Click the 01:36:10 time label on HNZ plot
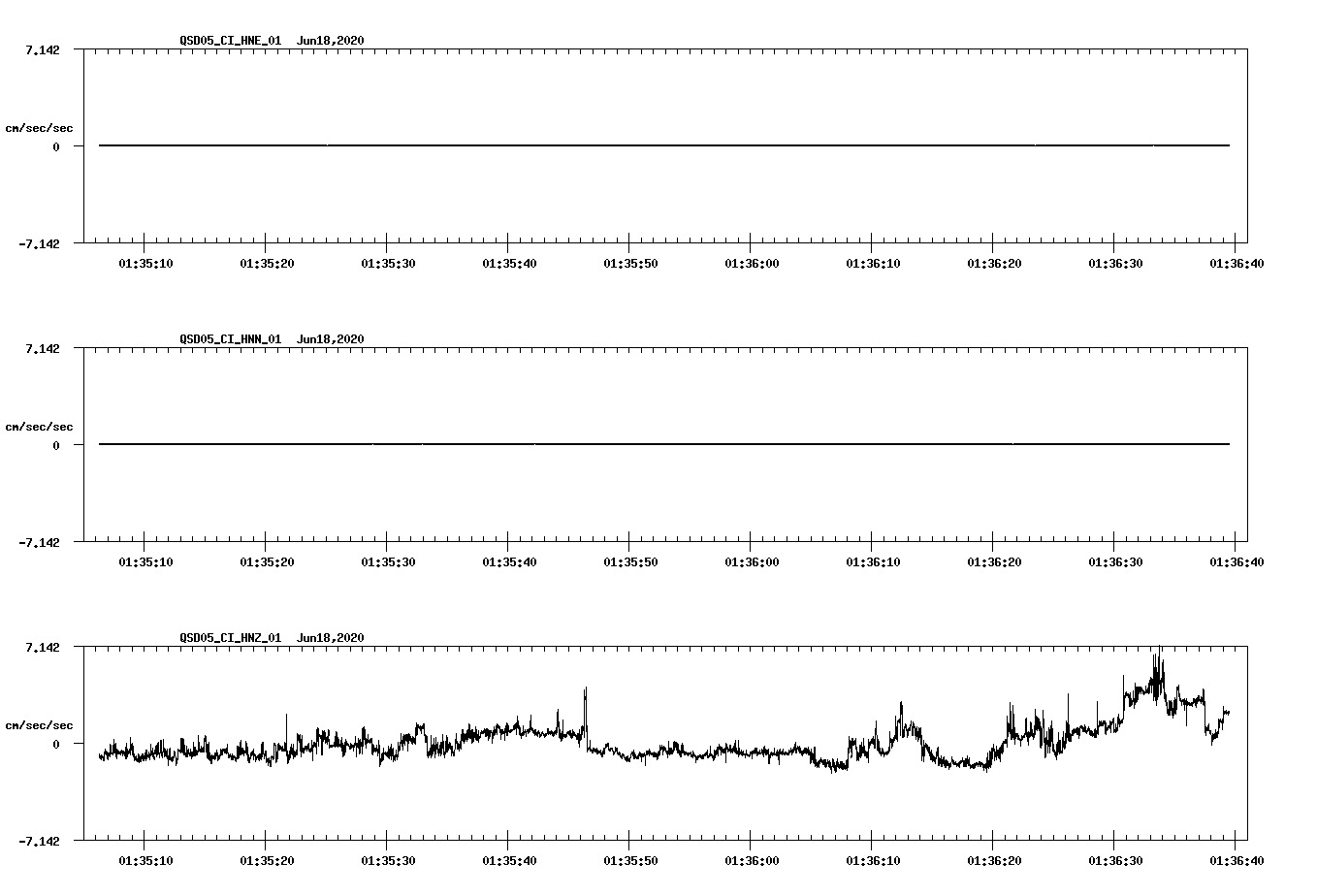 point(873,860)
